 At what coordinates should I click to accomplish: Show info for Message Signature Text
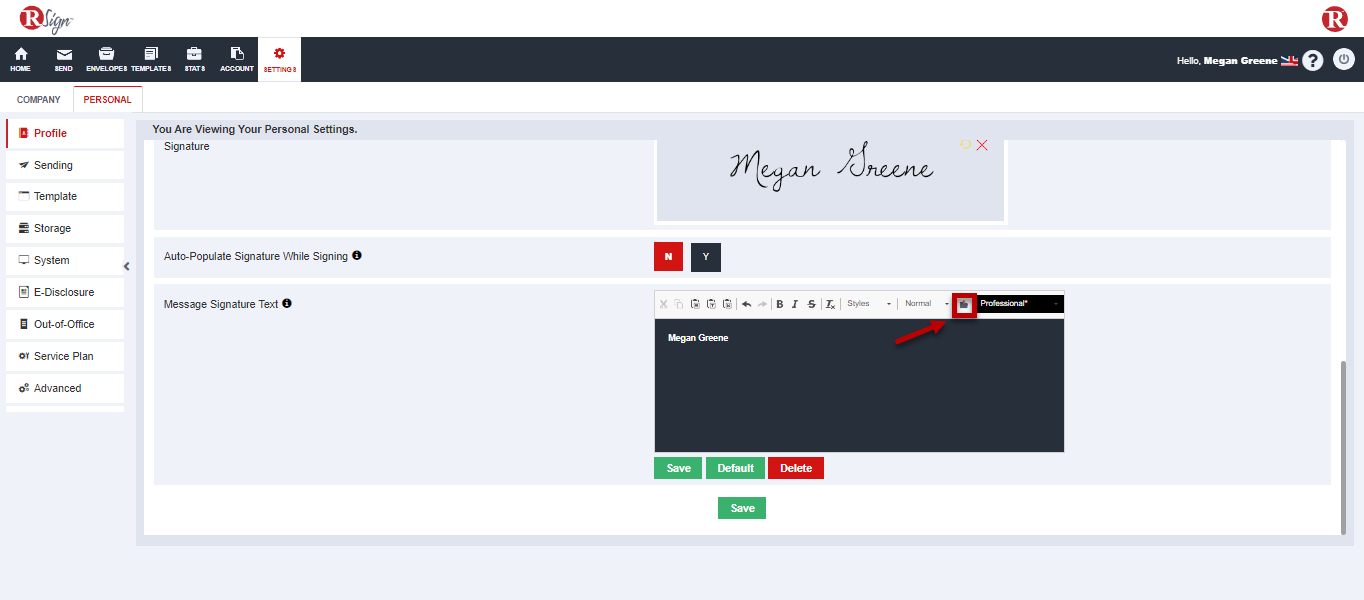[x=287, y=303]
